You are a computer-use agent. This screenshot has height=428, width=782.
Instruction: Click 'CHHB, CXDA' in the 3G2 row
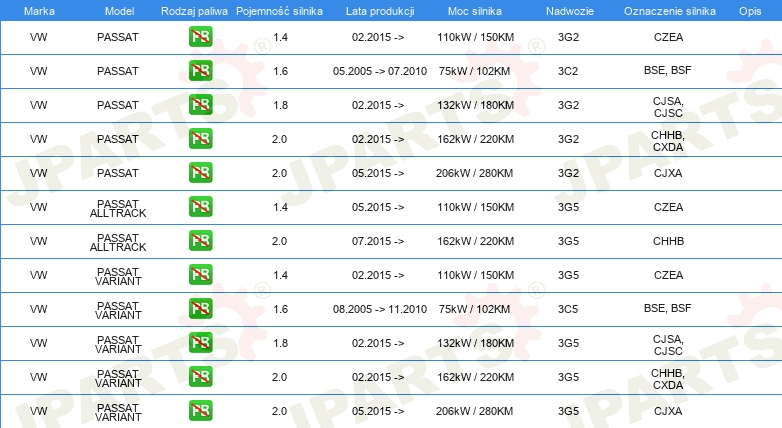click(668, 141)
